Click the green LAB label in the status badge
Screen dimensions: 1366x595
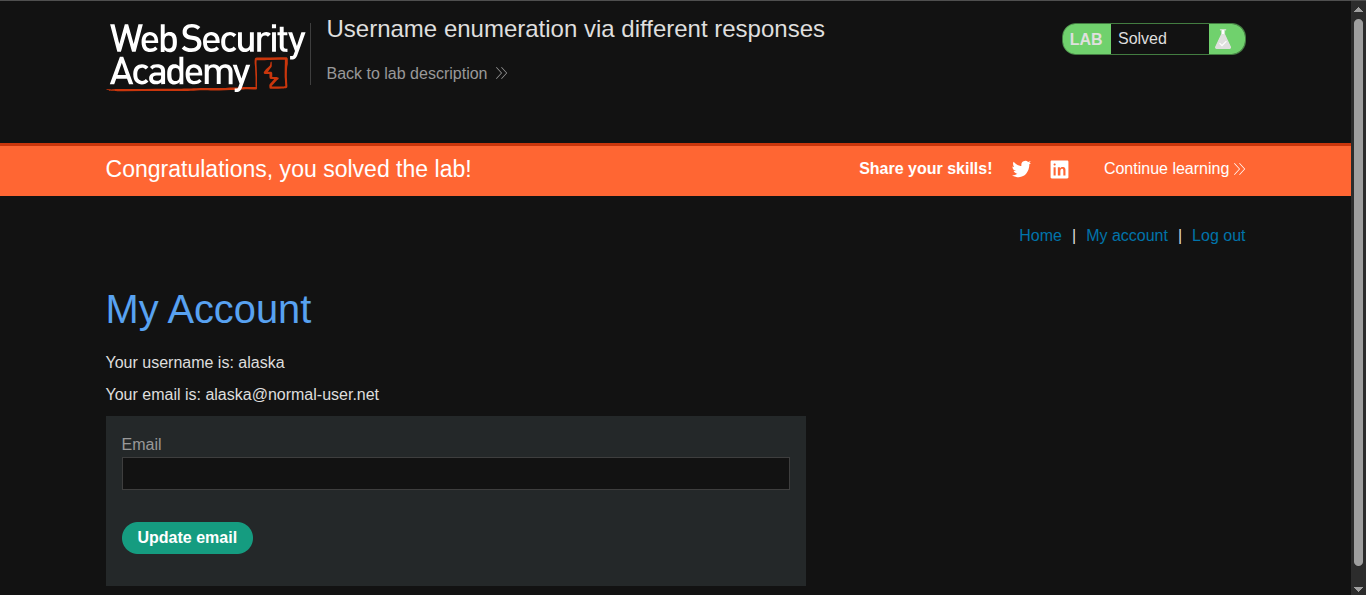tap(1086, 39)
